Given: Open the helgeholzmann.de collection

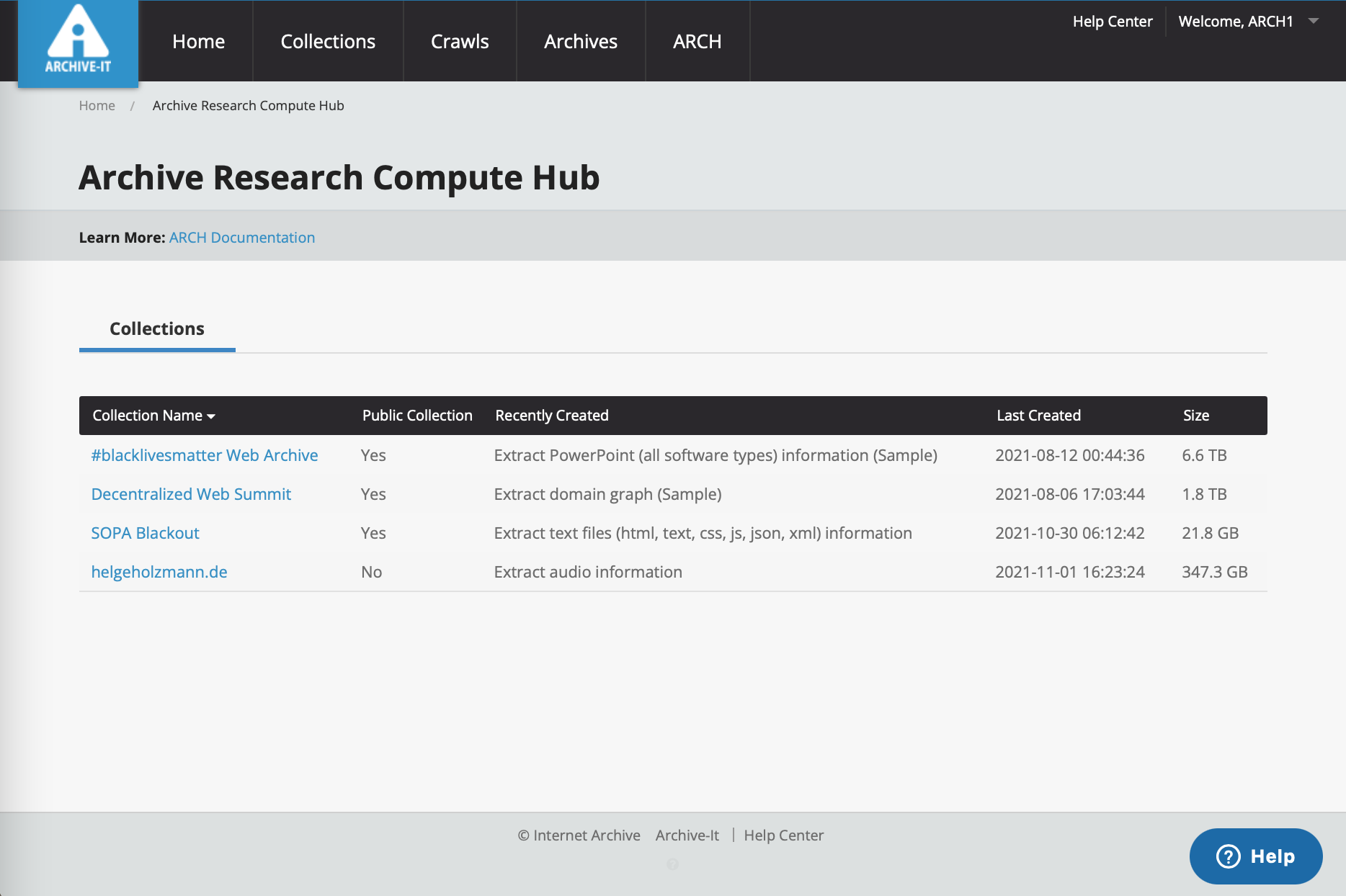Looking at the screenshot, I should click(x=159, y=572).
